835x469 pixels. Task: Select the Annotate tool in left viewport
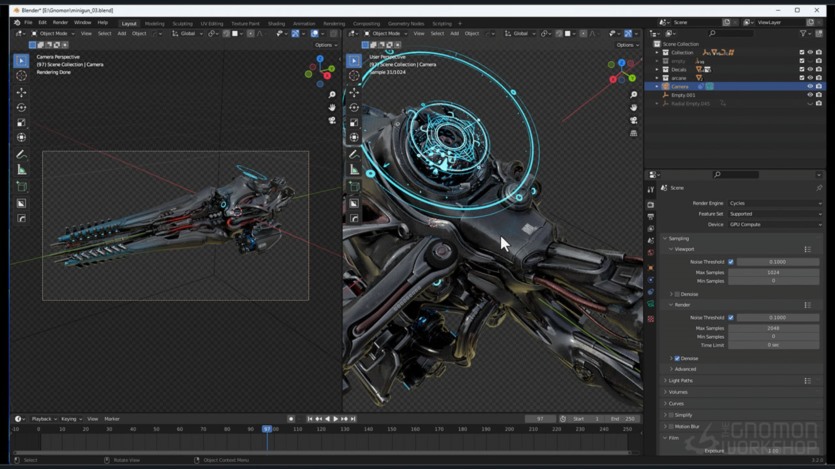(x=21, y=155)
